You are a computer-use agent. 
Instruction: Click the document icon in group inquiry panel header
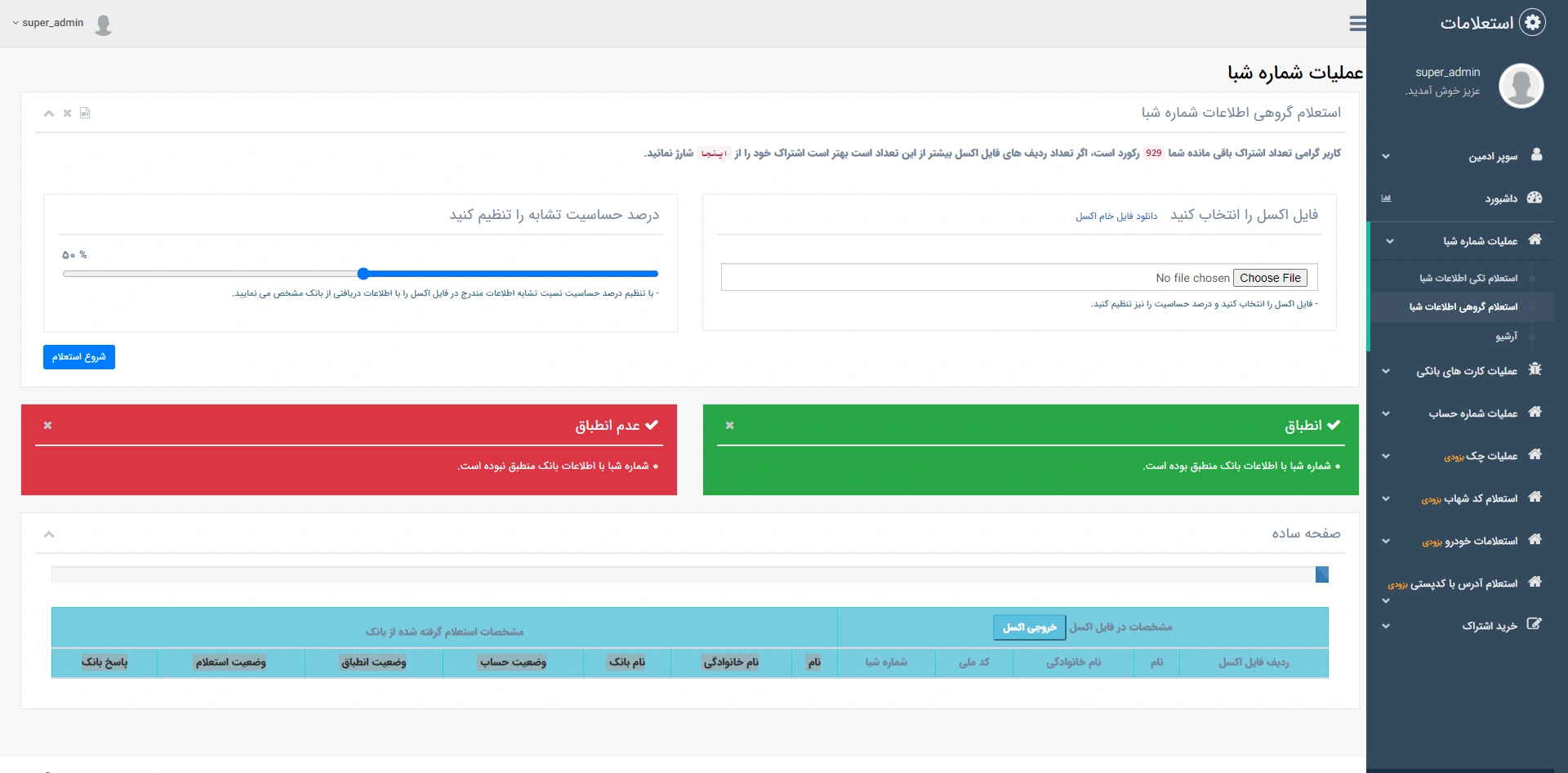click(x=85, y=113)
